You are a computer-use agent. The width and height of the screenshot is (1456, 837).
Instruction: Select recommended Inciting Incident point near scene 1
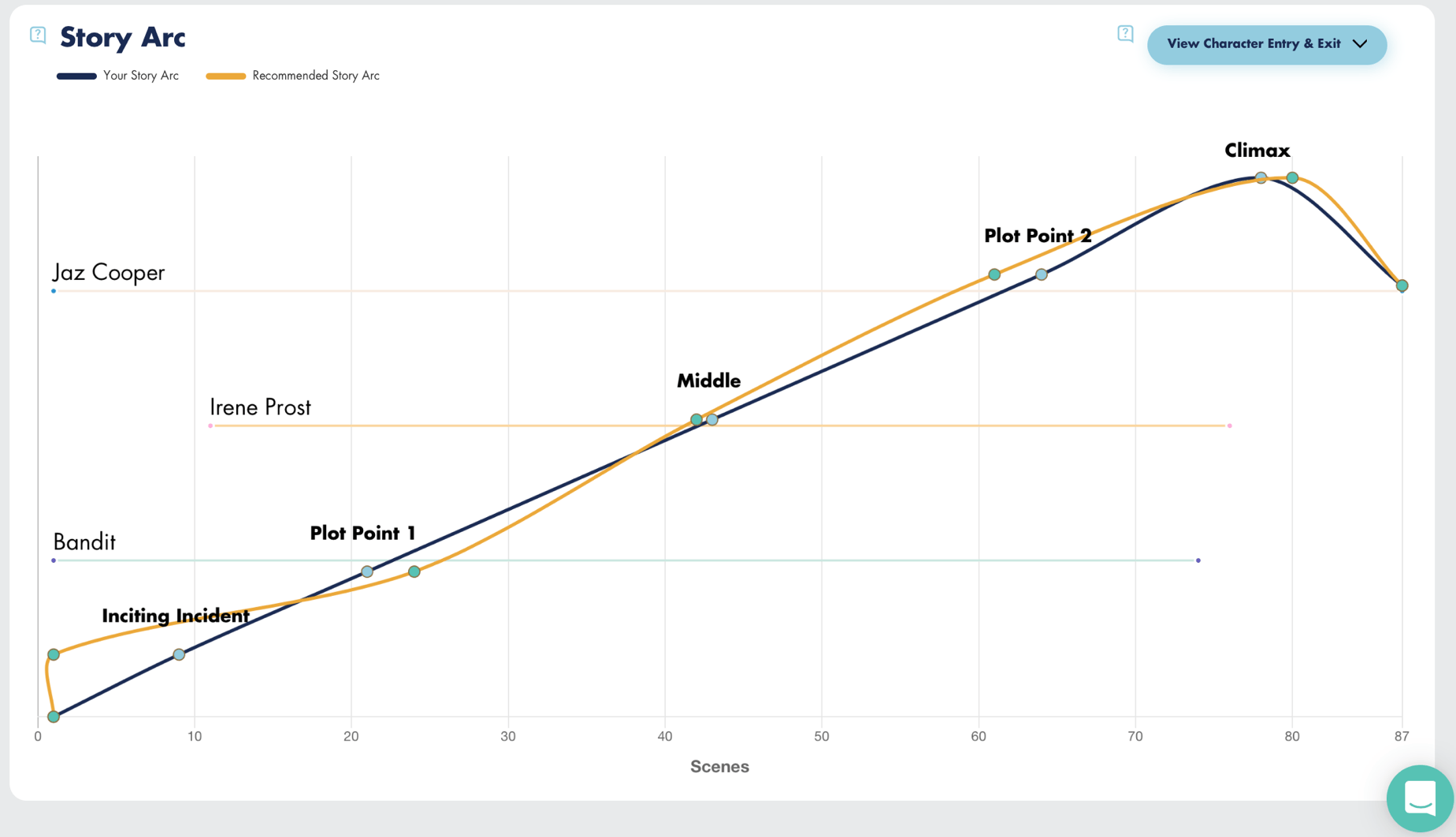[x=54, y=654]
